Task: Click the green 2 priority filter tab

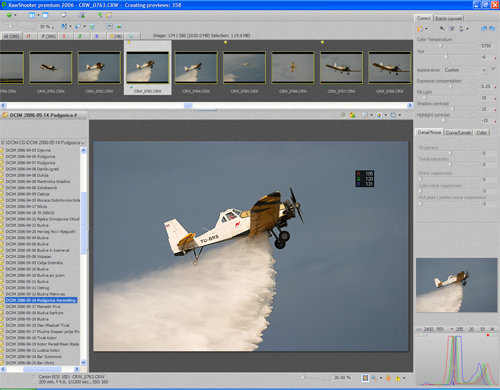Action: coord(80,36)
